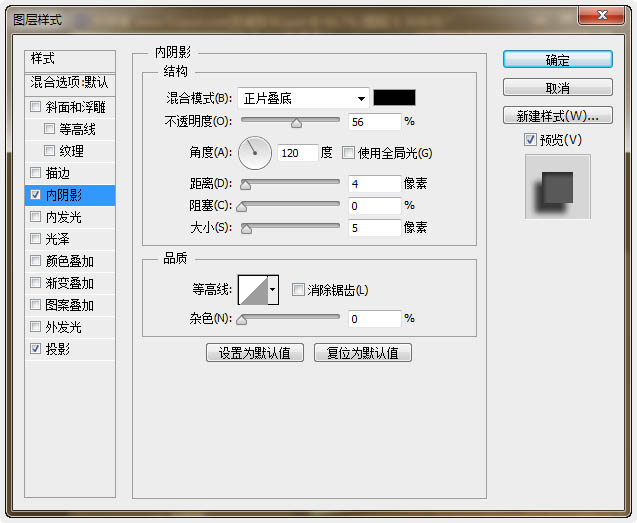Select the 外发光 style row label
The width and height of the screenshot is (637, 523).
point(63,327)
